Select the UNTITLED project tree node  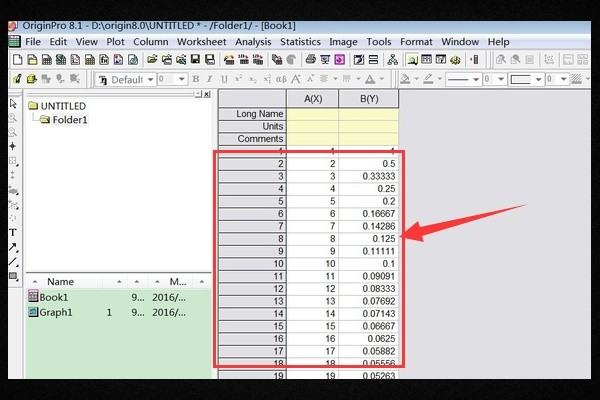57,106
